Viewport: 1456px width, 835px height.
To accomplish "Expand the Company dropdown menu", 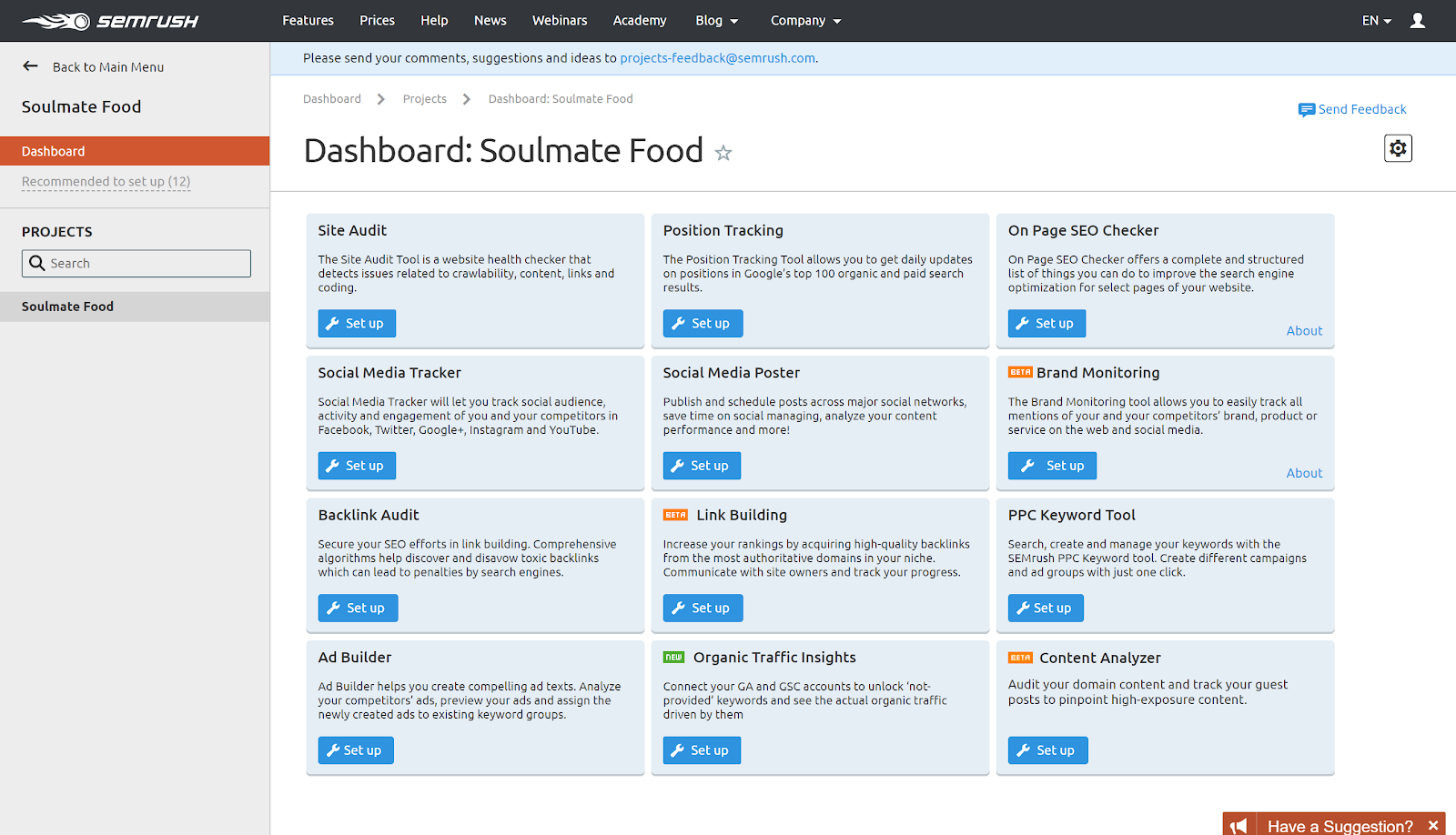I will 806,20.
